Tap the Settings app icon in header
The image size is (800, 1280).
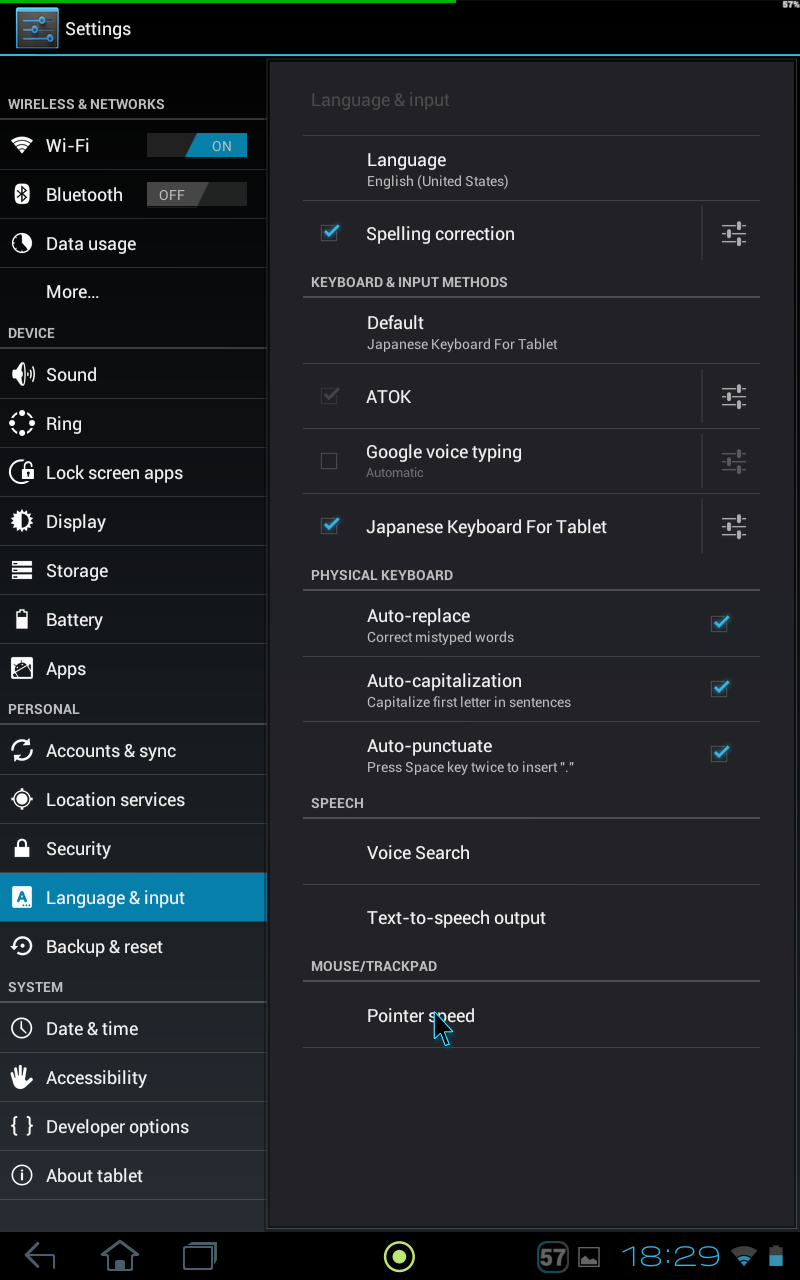[x=37, y=29]
